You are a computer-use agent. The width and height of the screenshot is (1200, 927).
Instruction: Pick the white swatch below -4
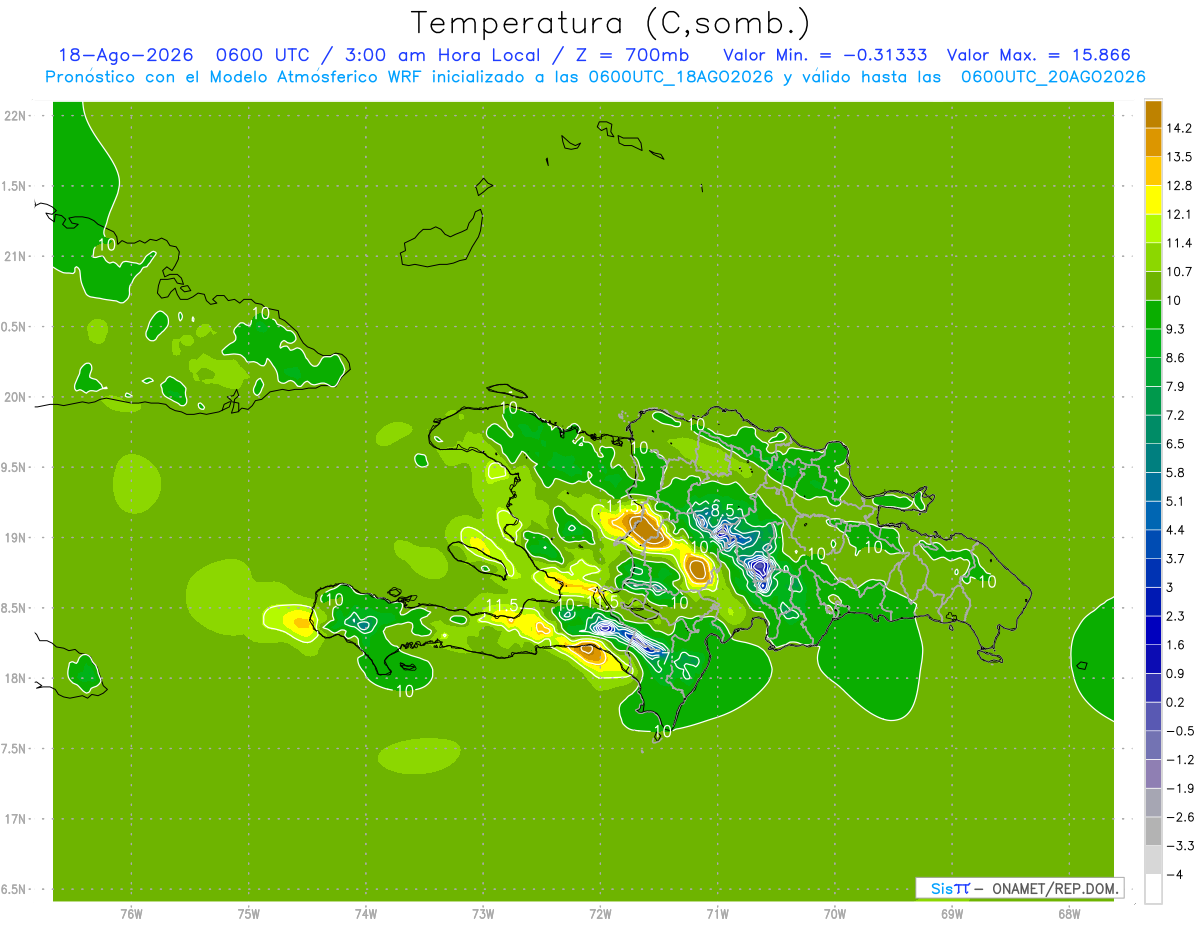[x=1153, y=889]
